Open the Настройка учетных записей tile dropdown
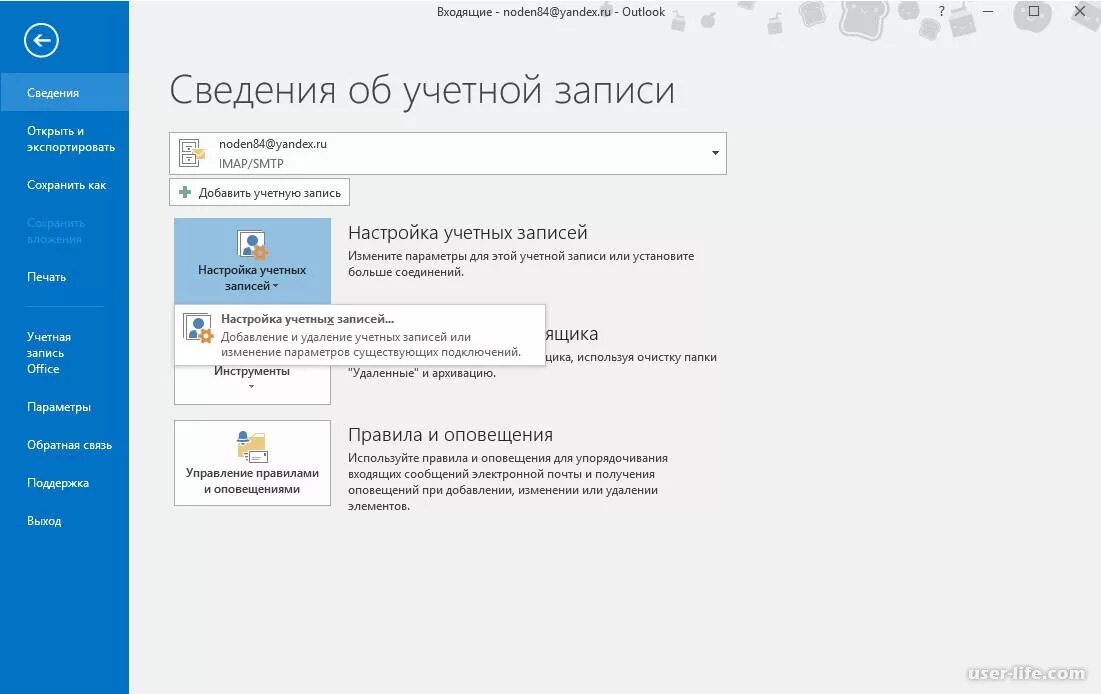This screenshot has width=1101, height=694. 252,260
